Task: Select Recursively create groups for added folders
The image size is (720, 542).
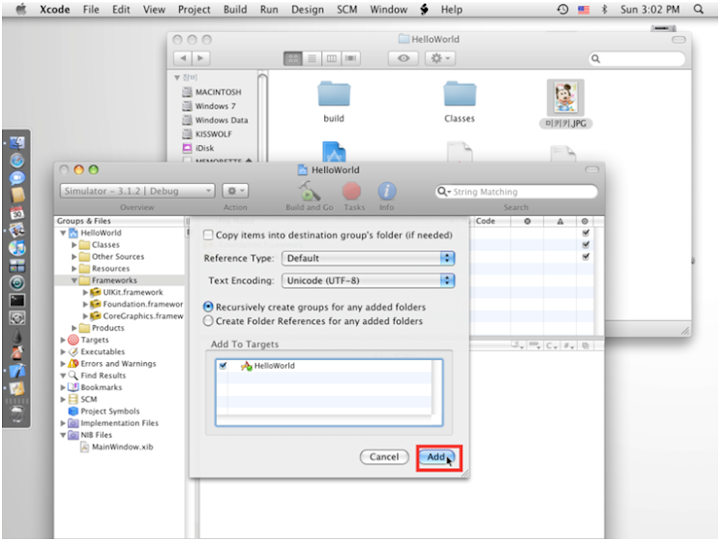Action: [x=208, y=307]
